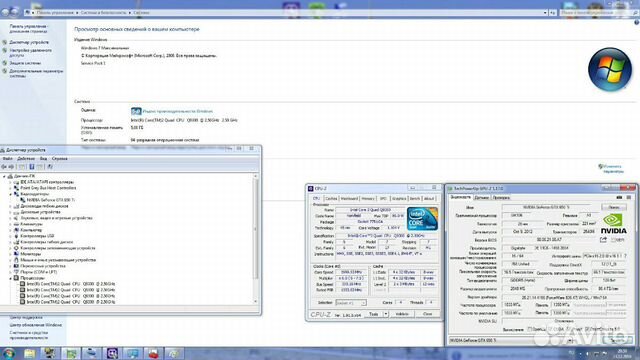Viewport: 640px width, 360px height.
Task: Click the help icon at System window top right
Action: click(x=637, y=23)
